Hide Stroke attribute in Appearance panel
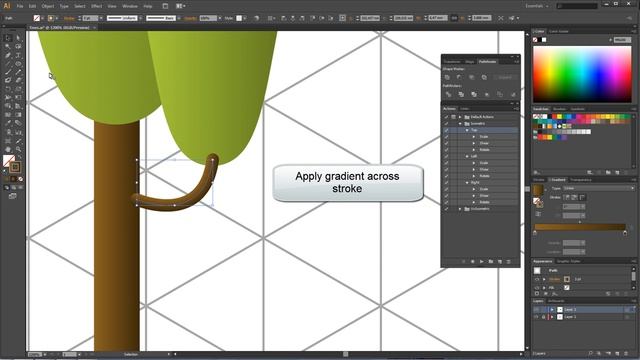This screenshot has width=640, height=360. pos(537,279)
